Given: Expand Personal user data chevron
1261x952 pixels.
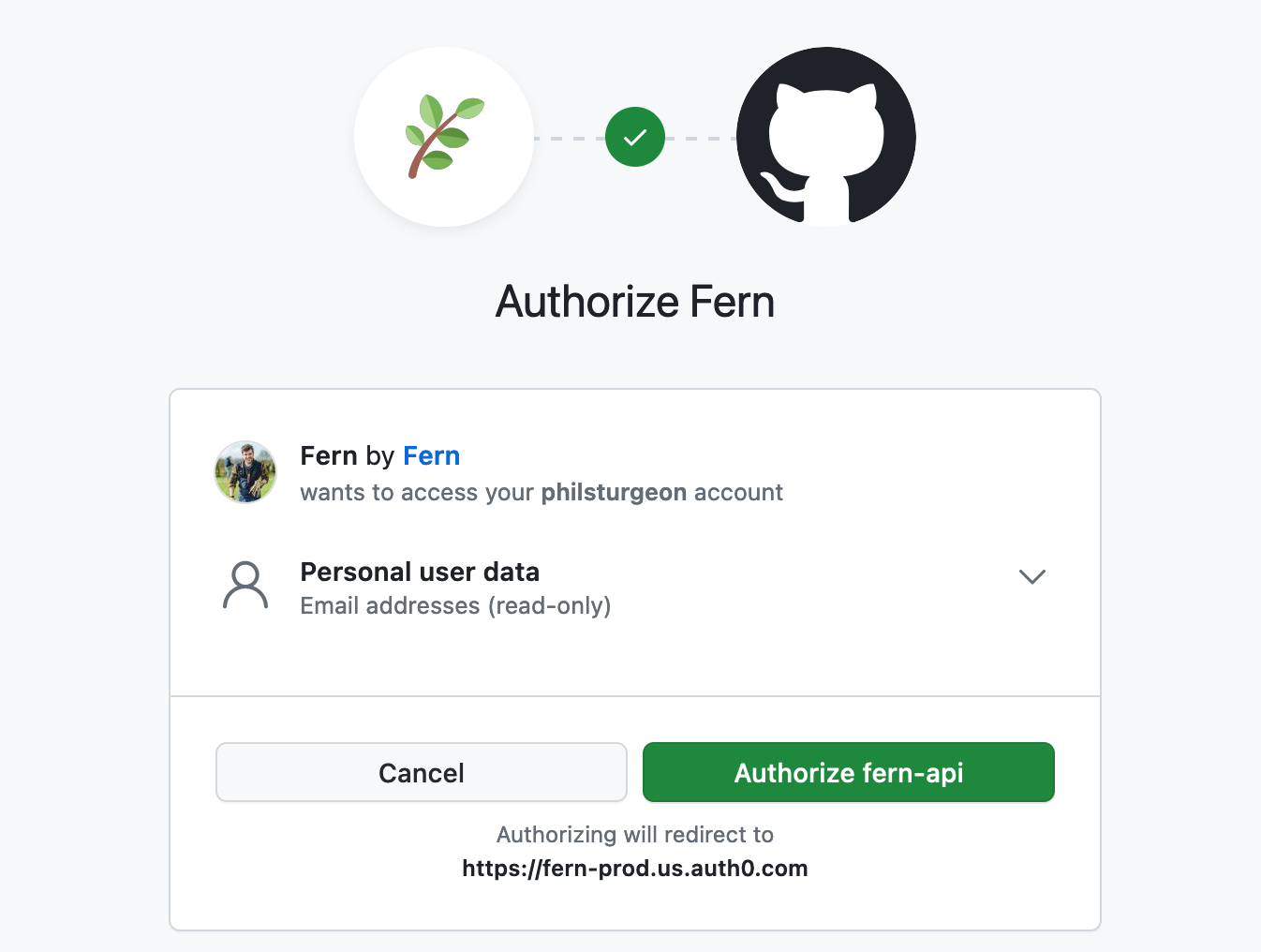Looking at the screenshot, I should 1031,576.
